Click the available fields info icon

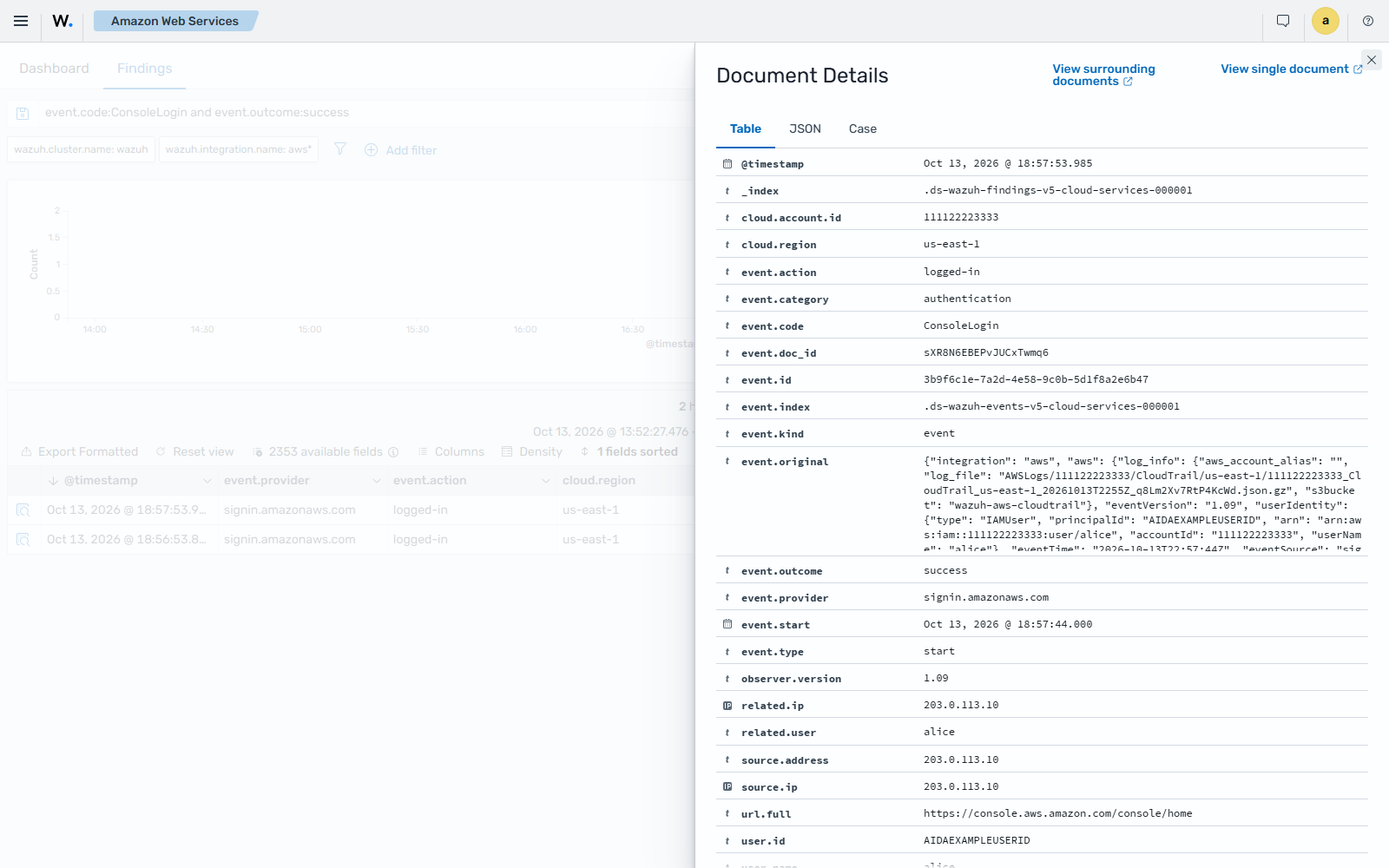click(x=393, y=452)
